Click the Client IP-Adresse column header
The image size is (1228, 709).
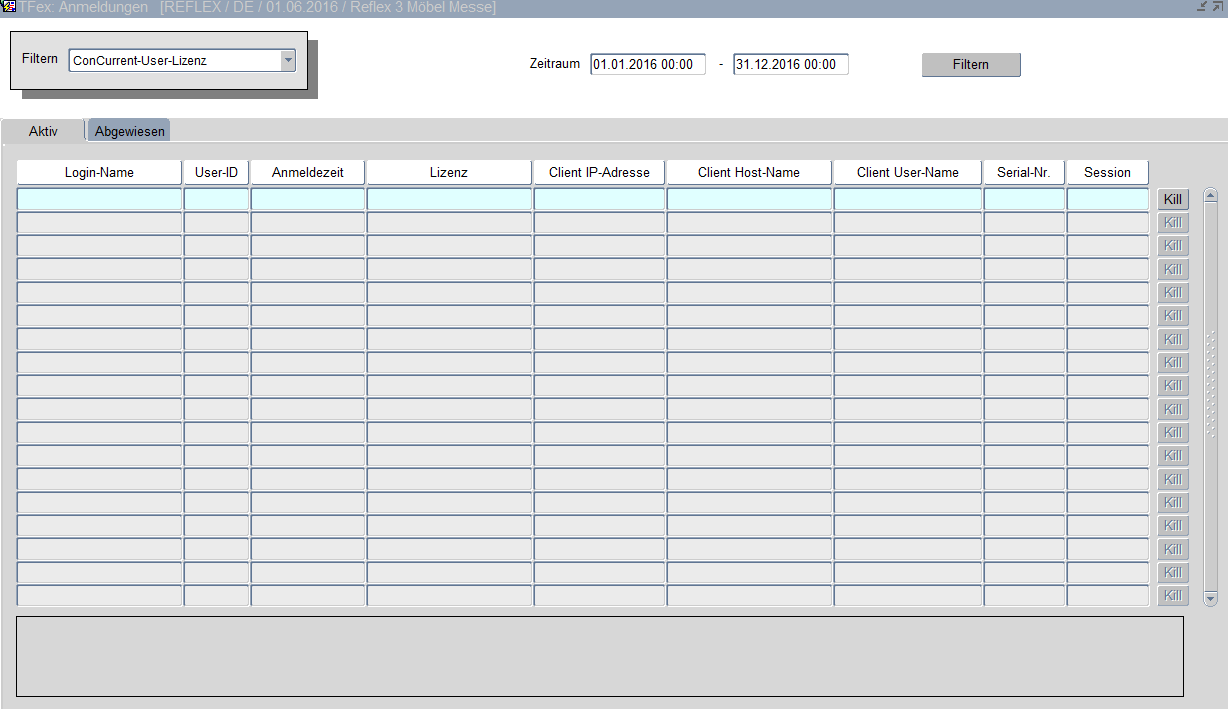(x=599, y=172)
